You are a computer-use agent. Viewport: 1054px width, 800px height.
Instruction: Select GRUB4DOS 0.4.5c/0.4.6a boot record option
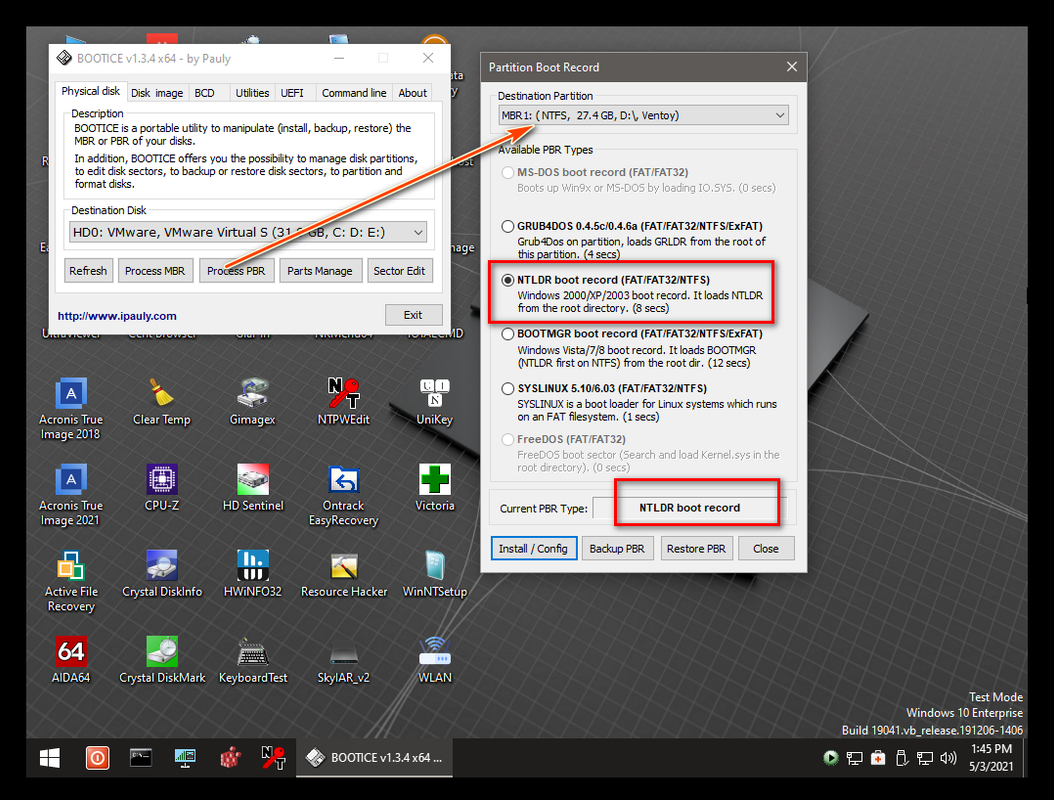point(508,226)
